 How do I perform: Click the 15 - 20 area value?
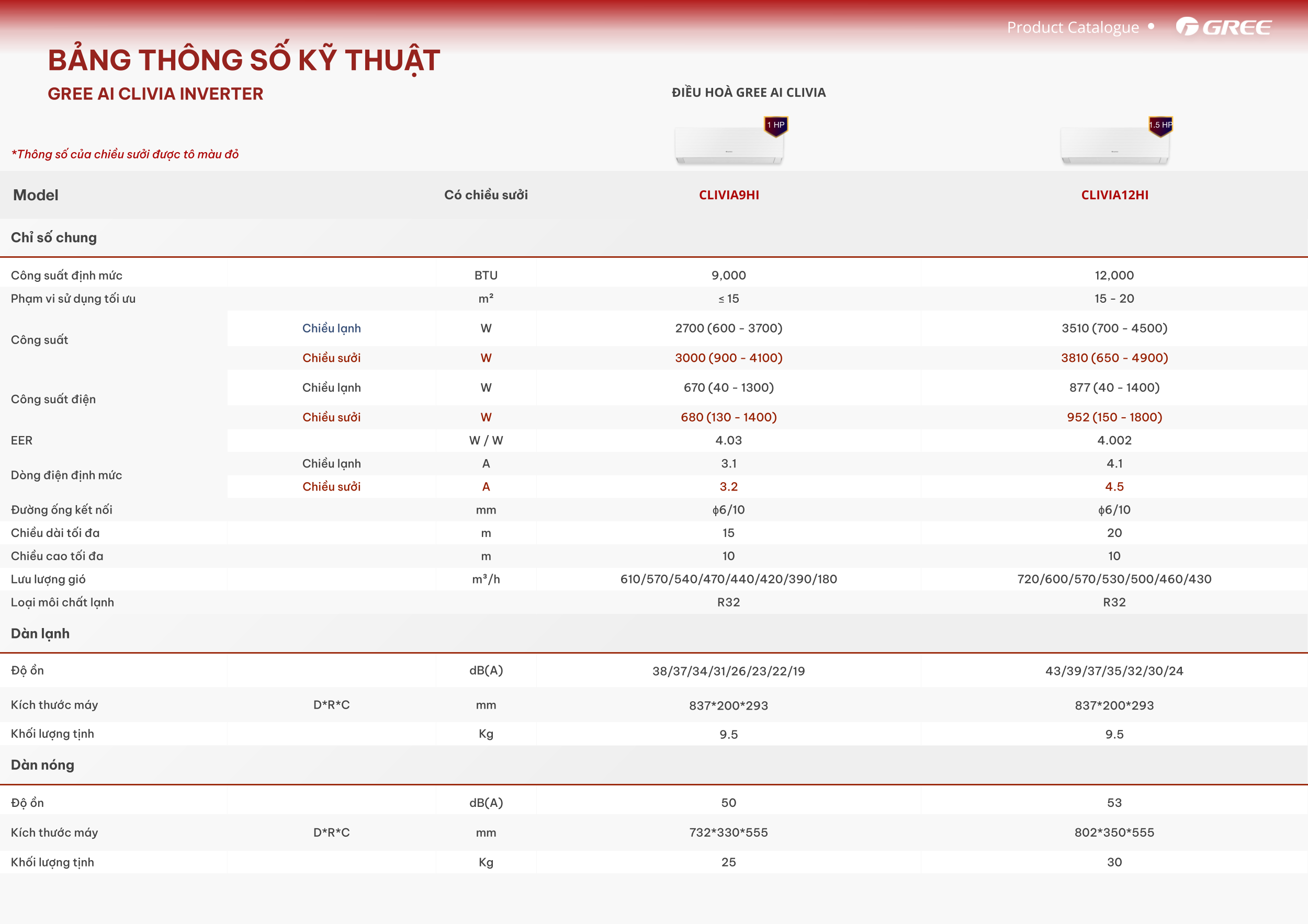click(x=1114, y=299)
